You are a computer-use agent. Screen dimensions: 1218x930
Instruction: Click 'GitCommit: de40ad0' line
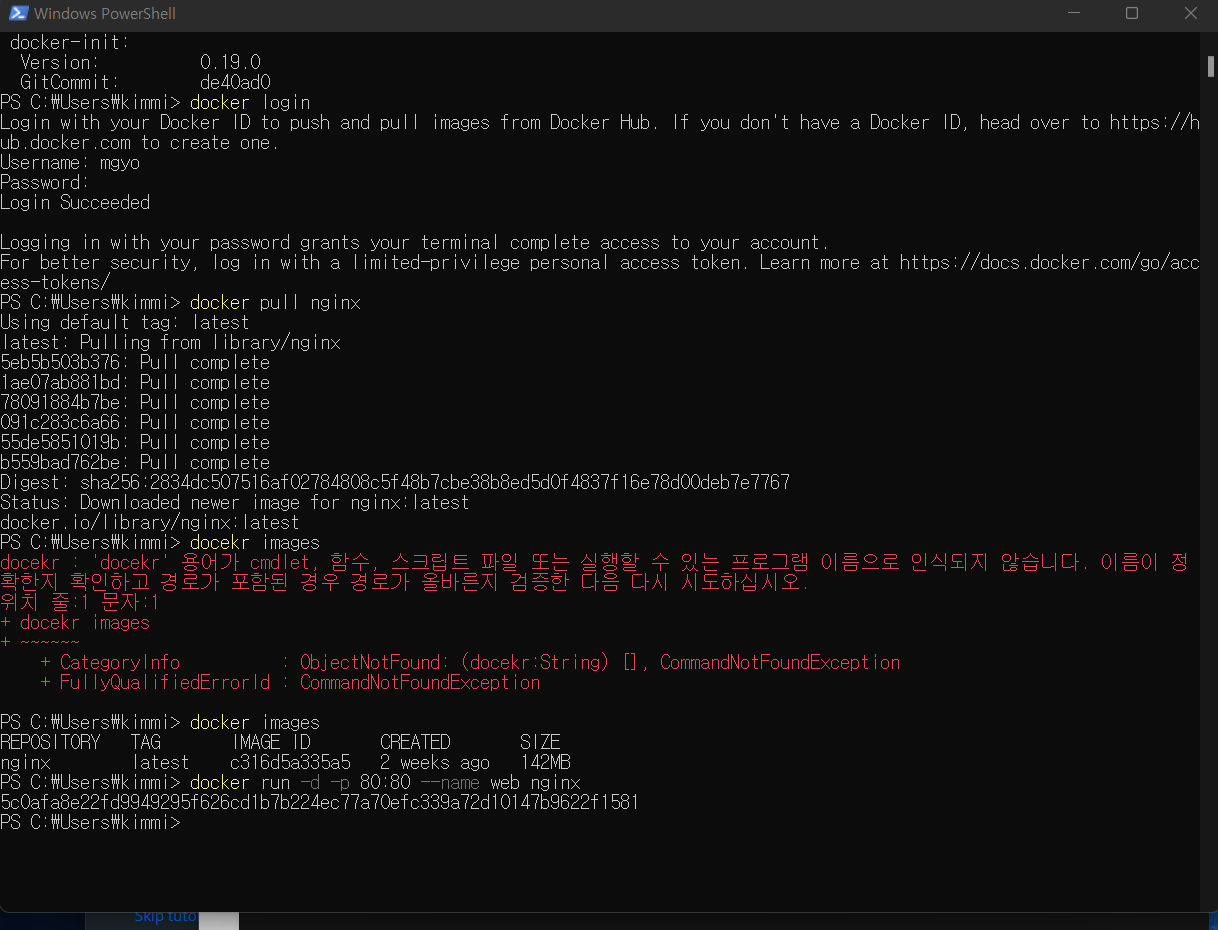pyautogui.click(x=145, y=82)
